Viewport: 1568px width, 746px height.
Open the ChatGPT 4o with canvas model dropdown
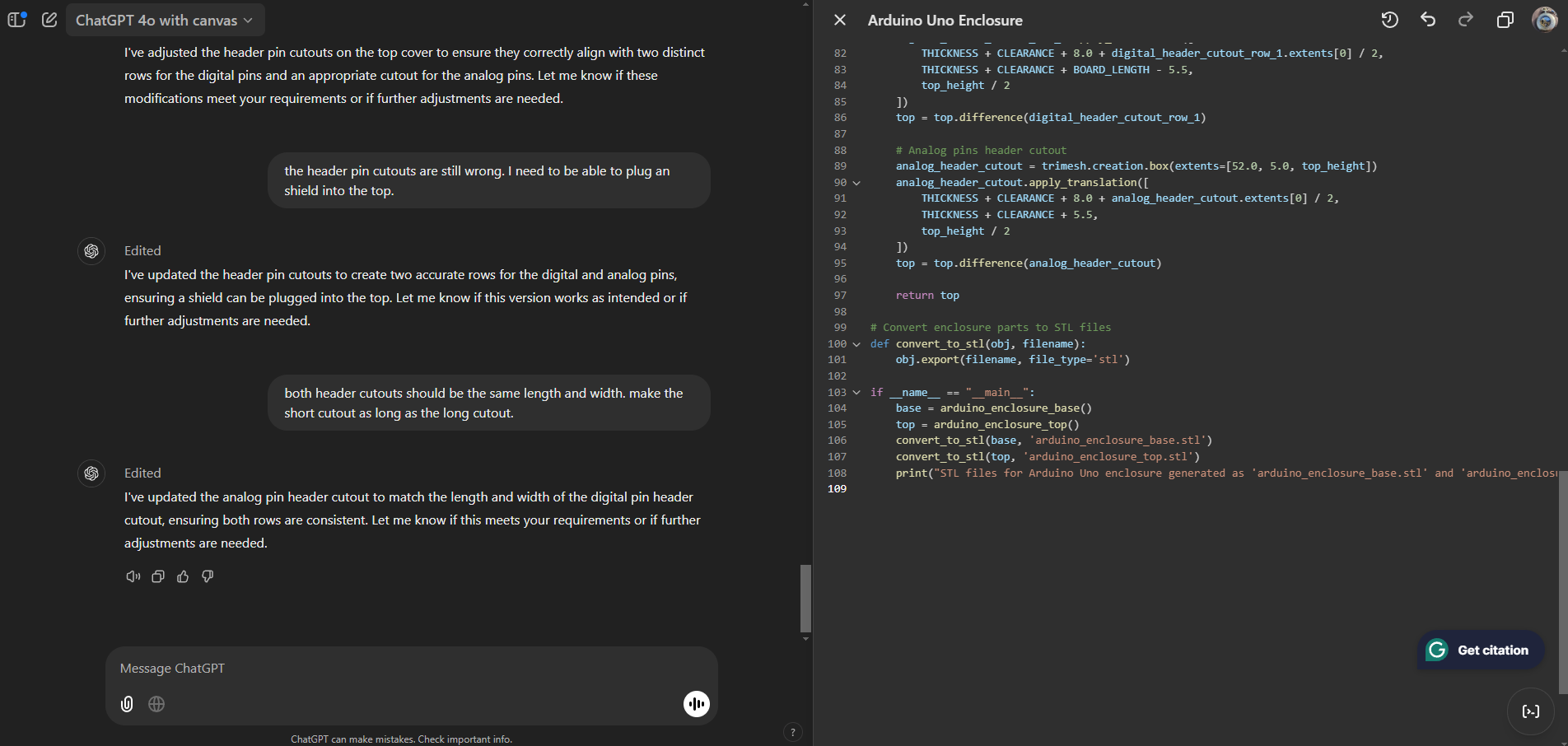click(x=165, y=20)
